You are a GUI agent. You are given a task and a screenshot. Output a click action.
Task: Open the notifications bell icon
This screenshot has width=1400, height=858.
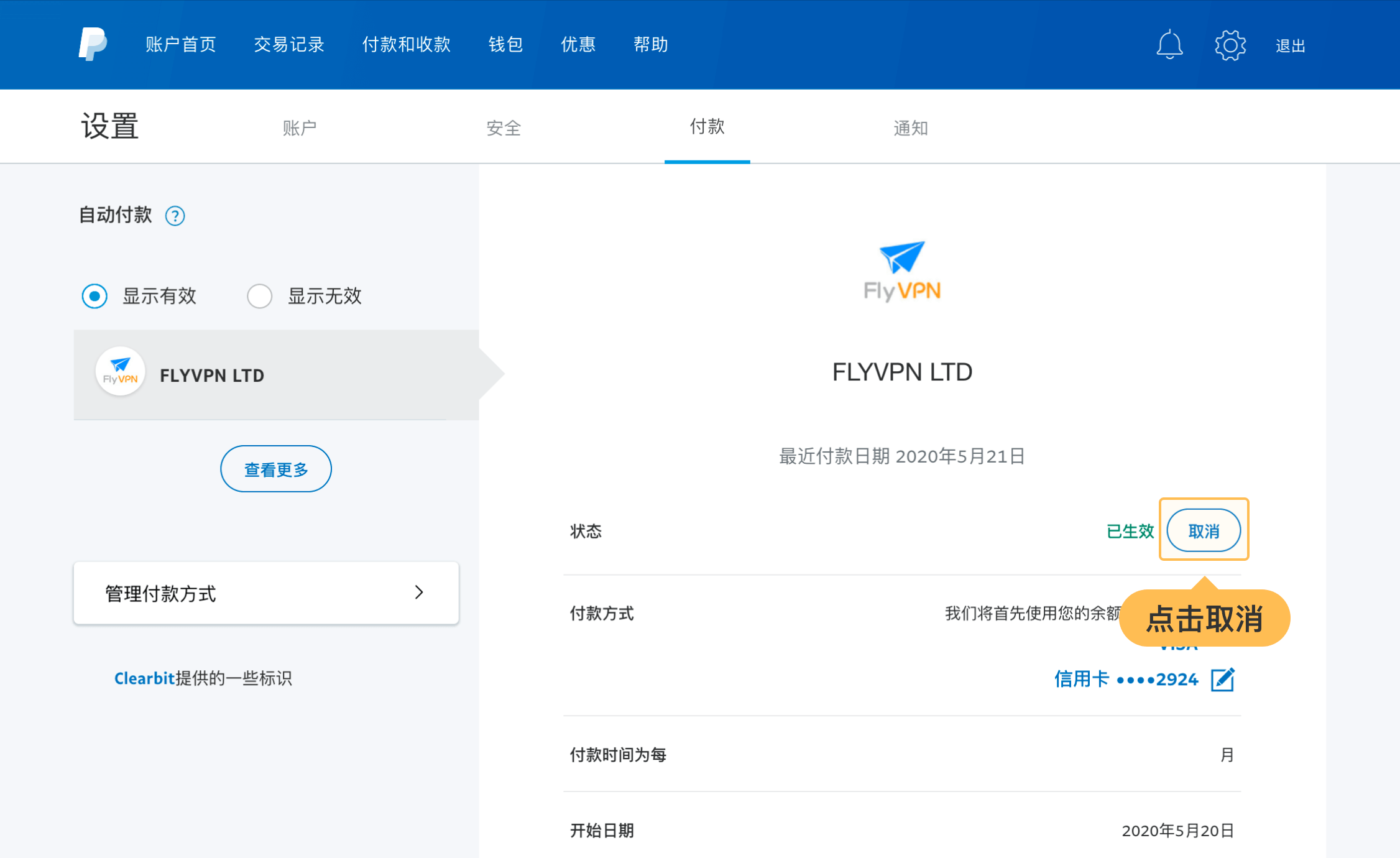pyautogui.click(x=1169, y=45)
